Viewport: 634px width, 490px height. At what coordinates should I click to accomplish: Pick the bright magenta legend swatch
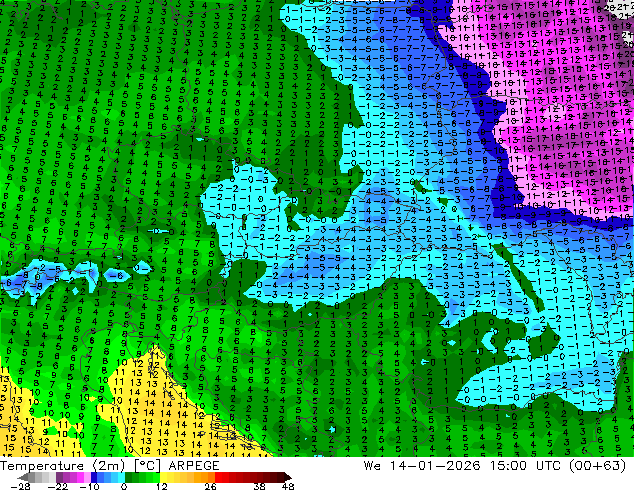[80, 477]
